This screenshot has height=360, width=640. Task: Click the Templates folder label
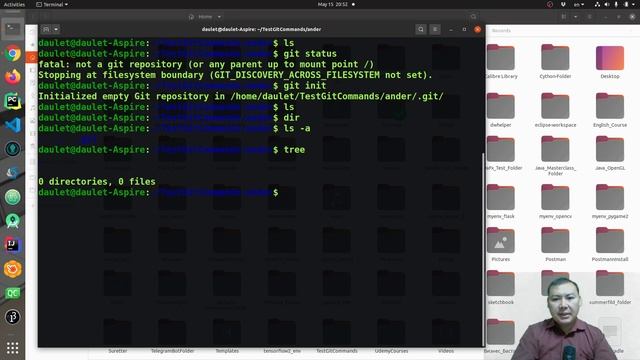coord(227,351)
